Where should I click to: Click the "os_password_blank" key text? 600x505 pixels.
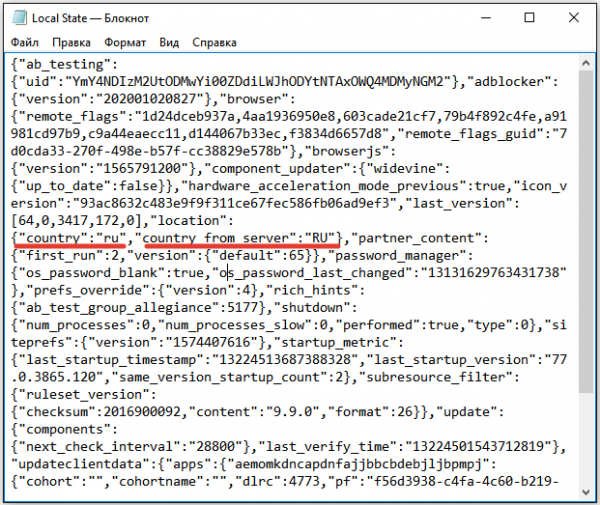92,273
